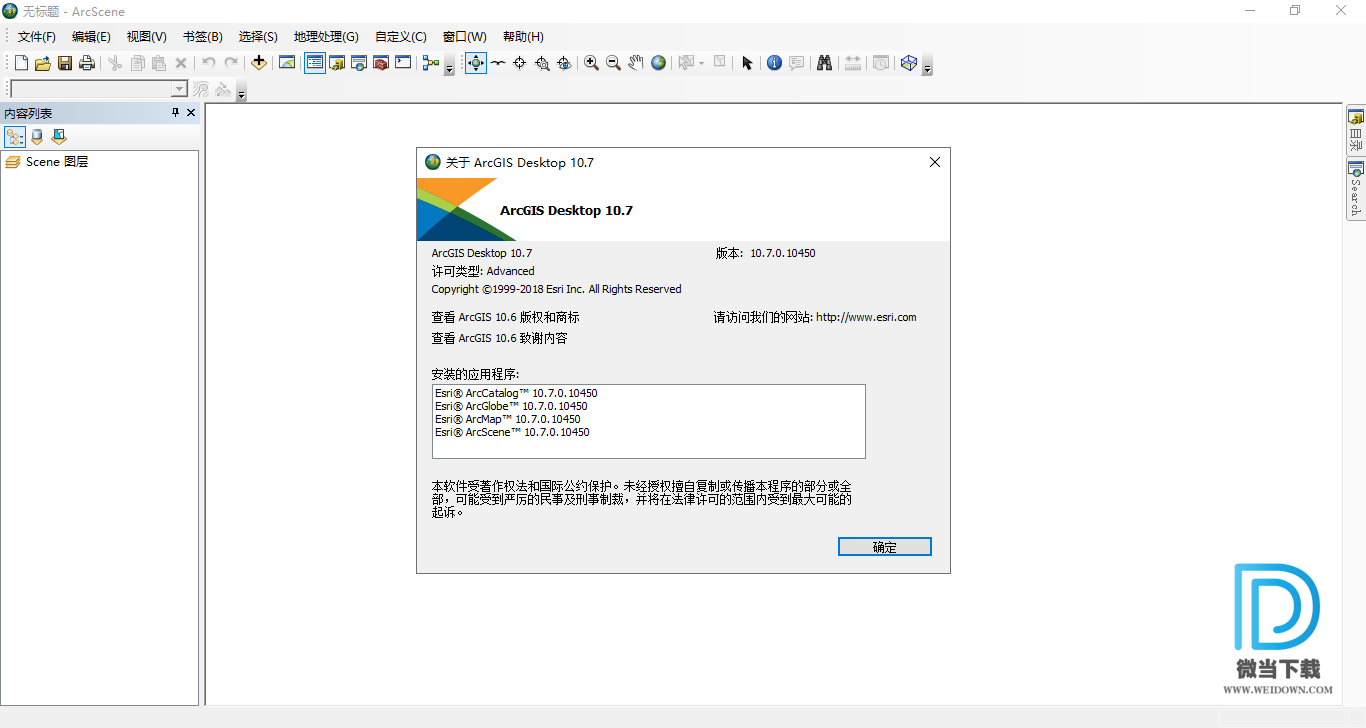
Task: Open the 选择(S) menu
Action: pos(258,37)
